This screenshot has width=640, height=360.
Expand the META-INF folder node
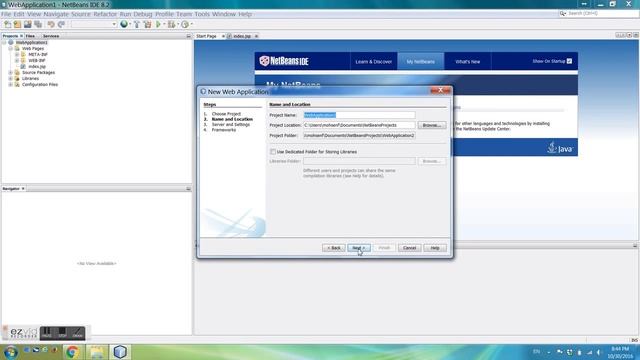click(17, 54)
